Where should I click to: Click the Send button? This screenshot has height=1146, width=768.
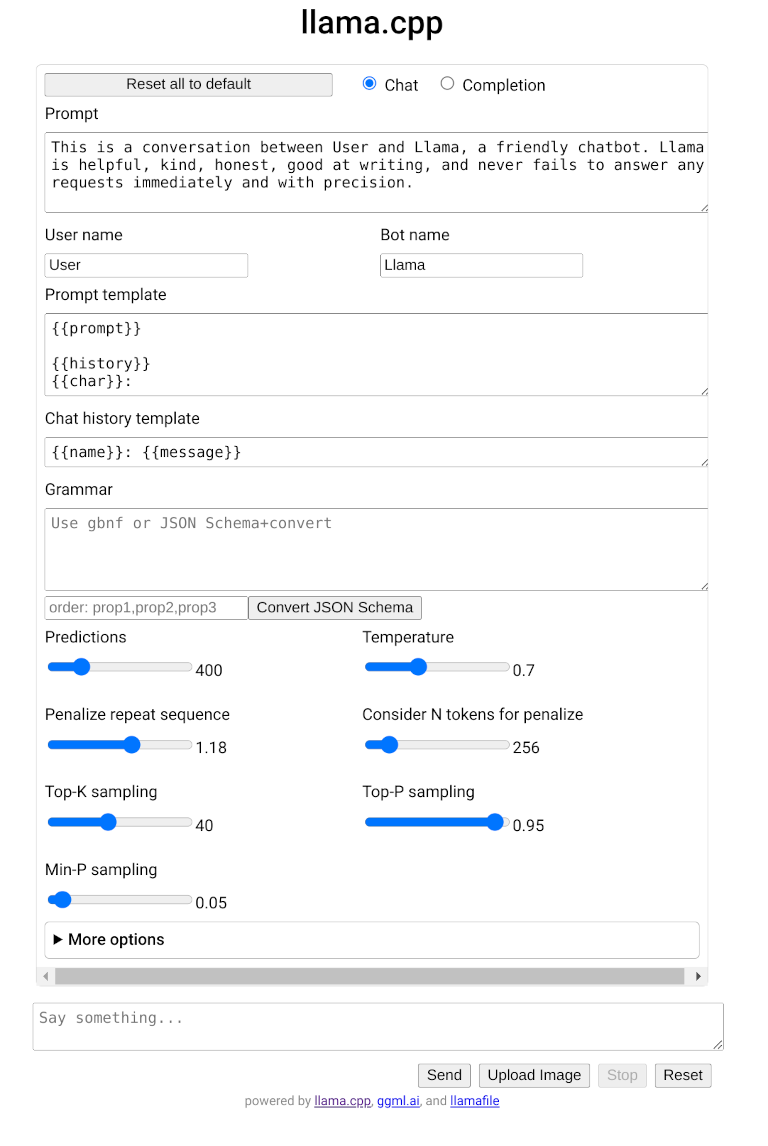[x=444, y=1076]
